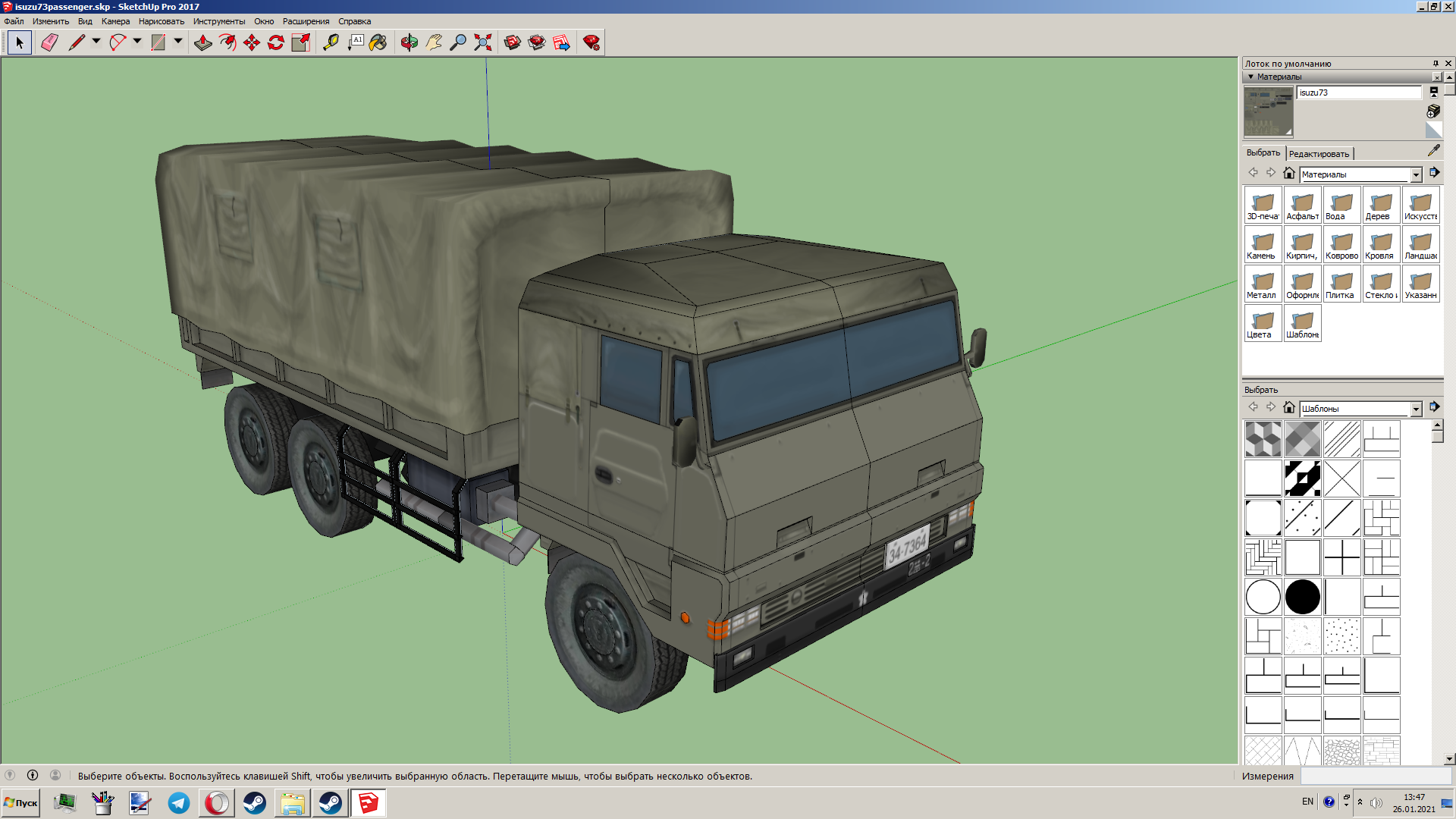Viewport: 1456px width, 819px height.
Task: Pick the Tape Measure tool
Action: point(331,42)
